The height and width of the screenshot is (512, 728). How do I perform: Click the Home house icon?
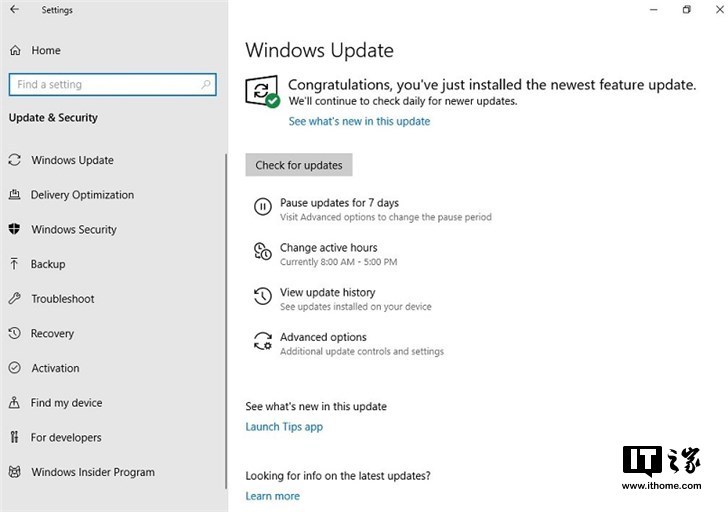click(x=15, y=50)
